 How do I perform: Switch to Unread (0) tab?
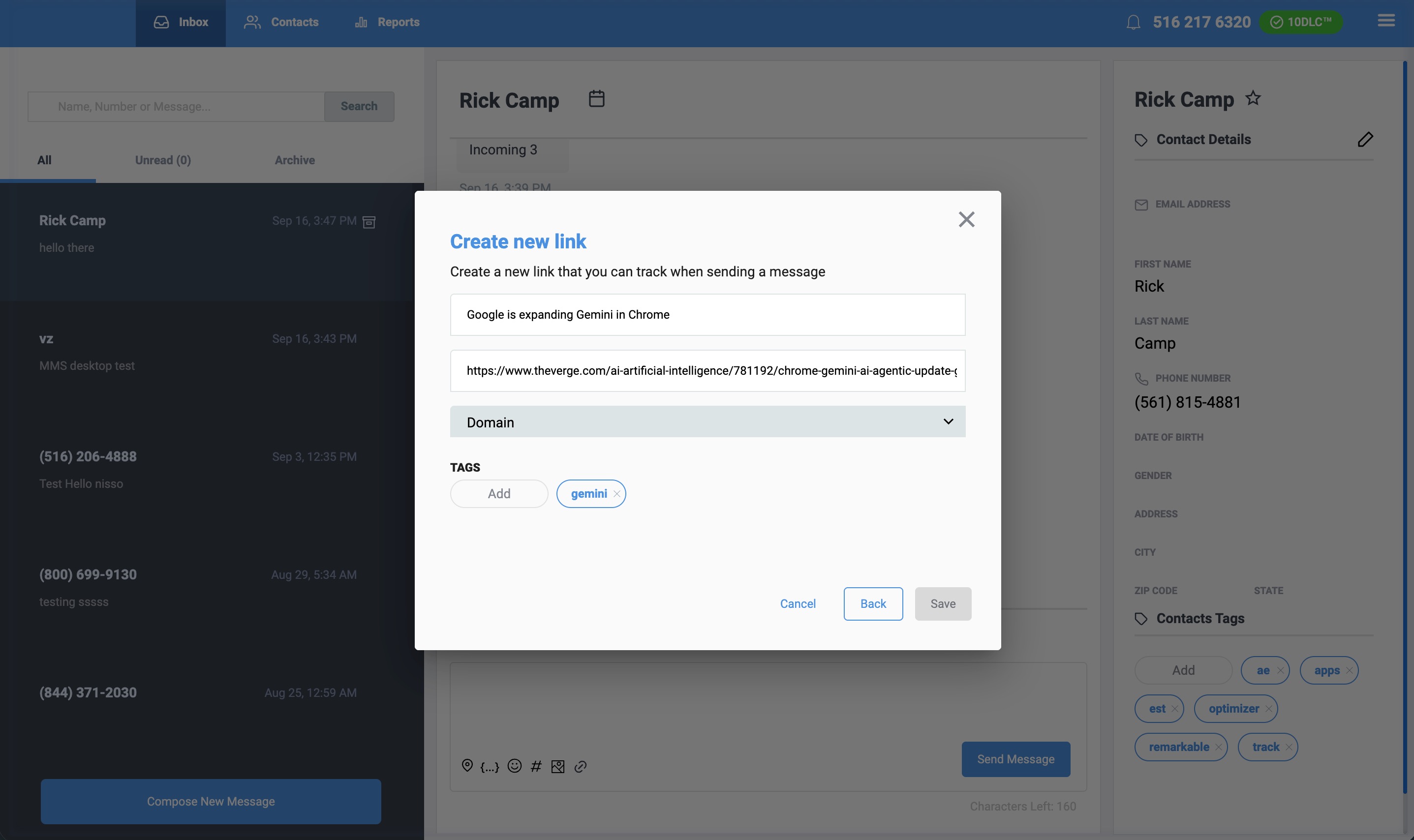162,160
